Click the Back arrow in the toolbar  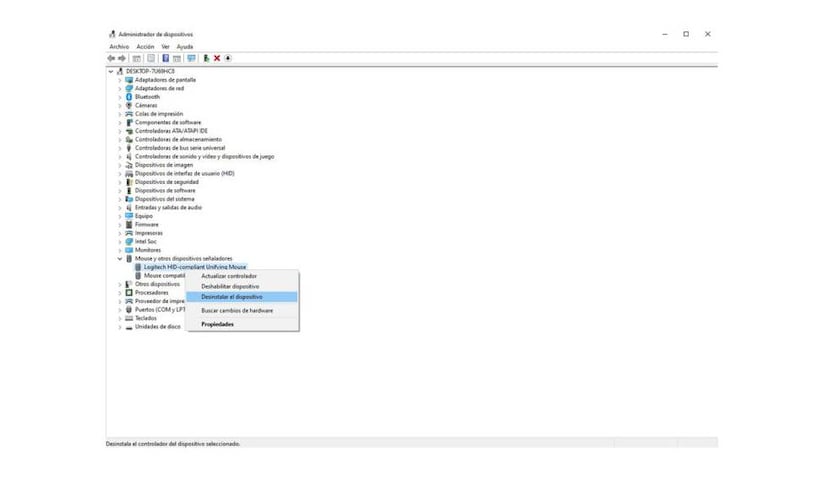[x=112, y=58]
